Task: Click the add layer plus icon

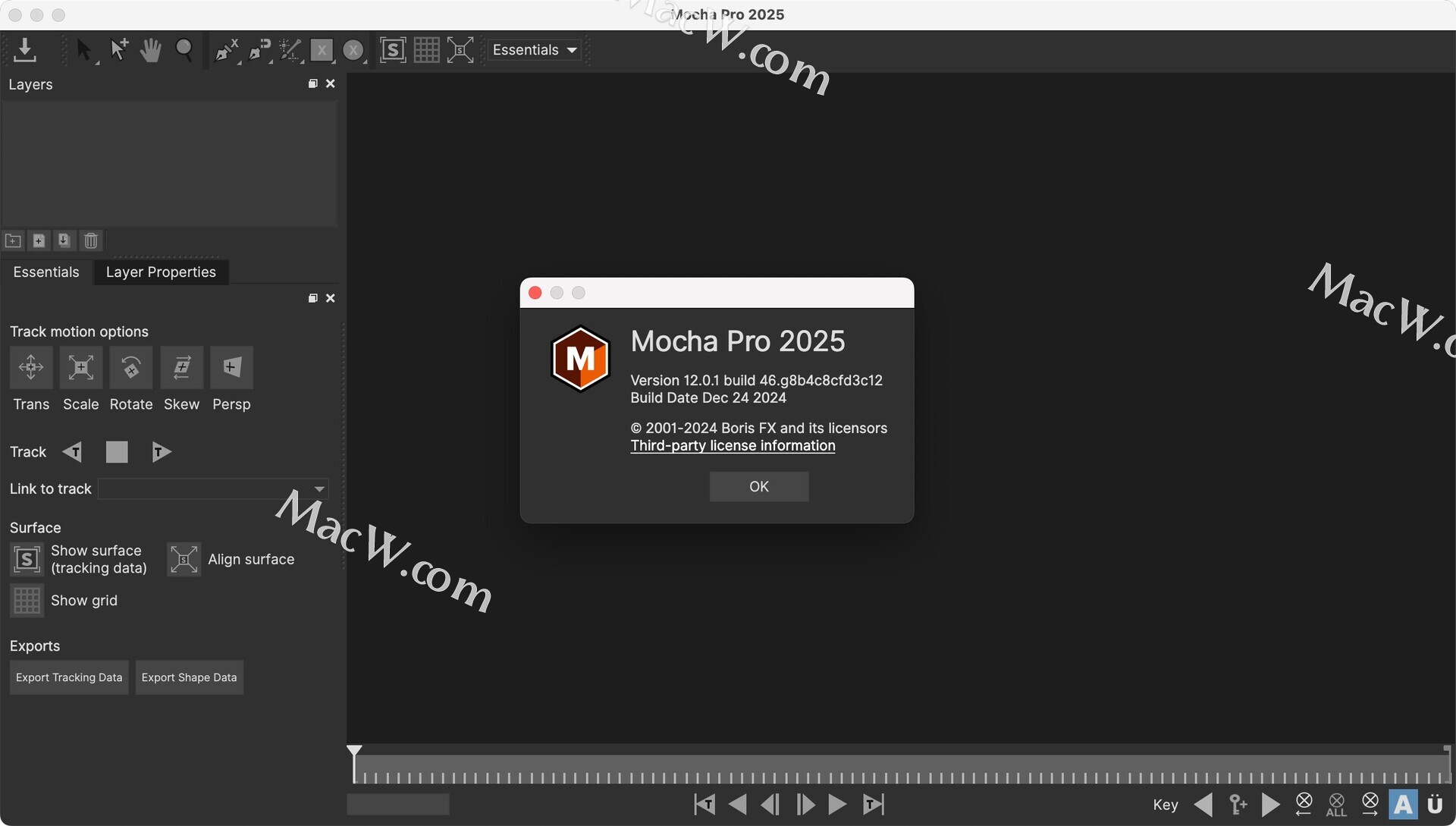Action: tap(39, 240)
